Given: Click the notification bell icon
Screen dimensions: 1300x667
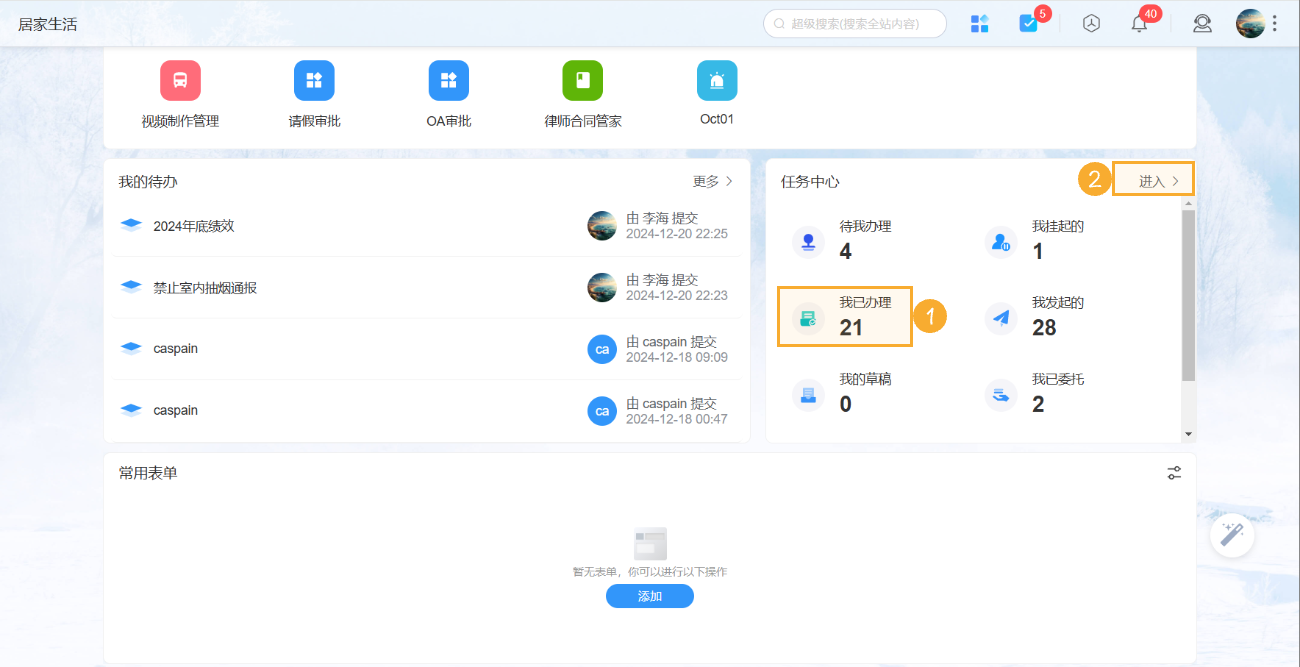Looking at the screenshot, I should (1139, 24).
